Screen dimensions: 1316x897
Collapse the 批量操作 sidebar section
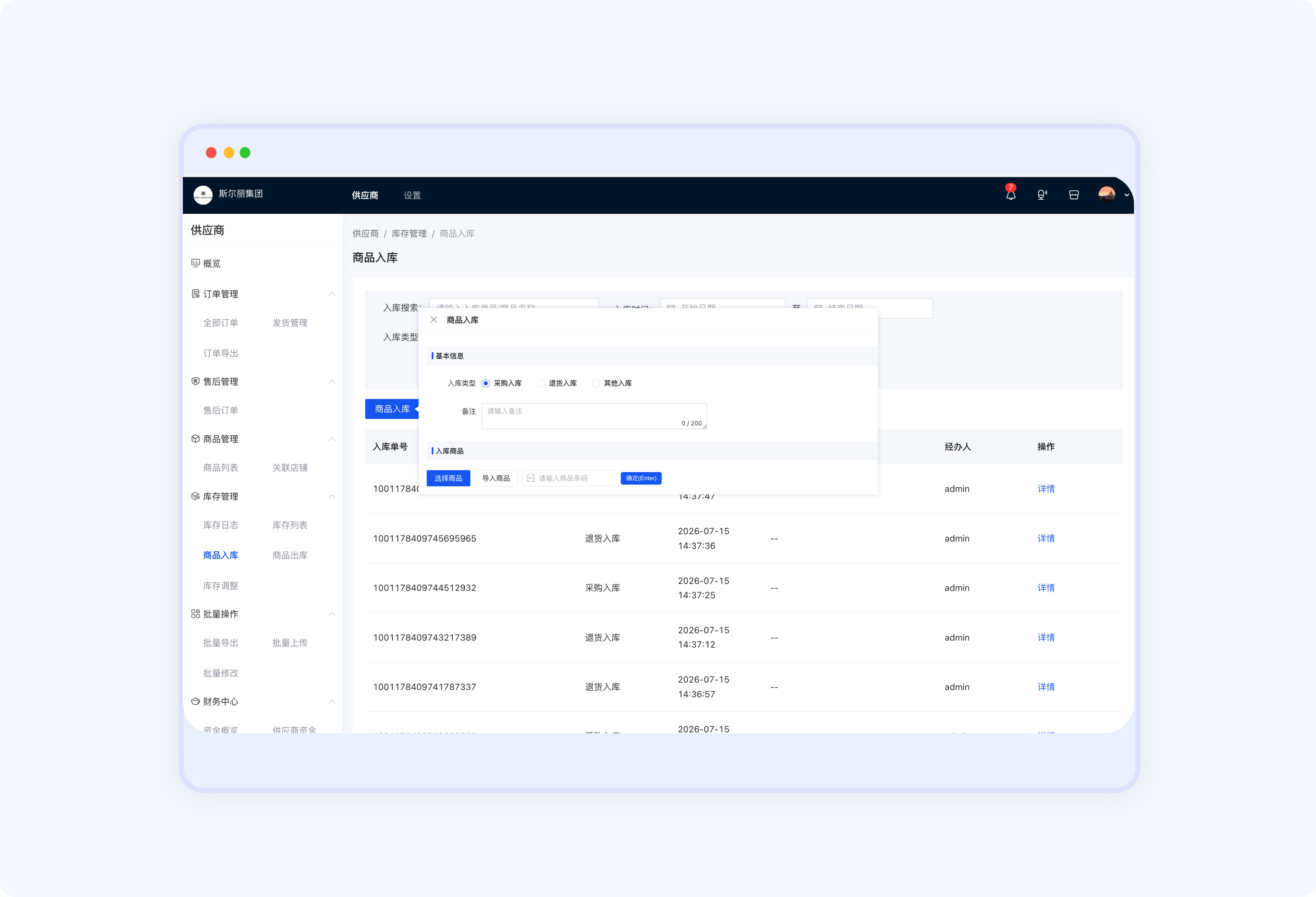[x=332, y=614]
